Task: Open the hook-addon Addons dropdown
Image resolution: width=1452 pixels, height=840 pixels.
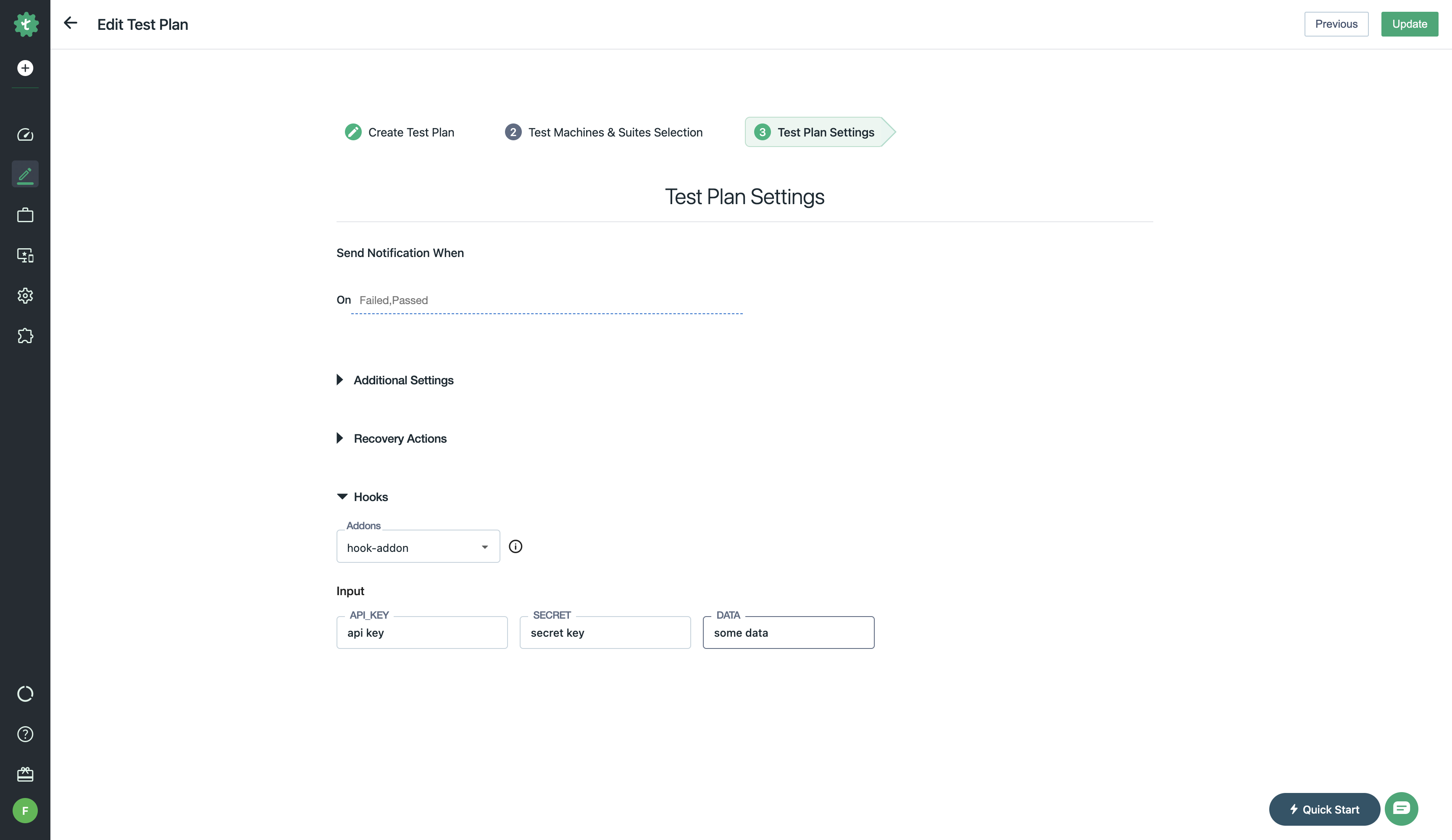Action: [x=418, y=547]
